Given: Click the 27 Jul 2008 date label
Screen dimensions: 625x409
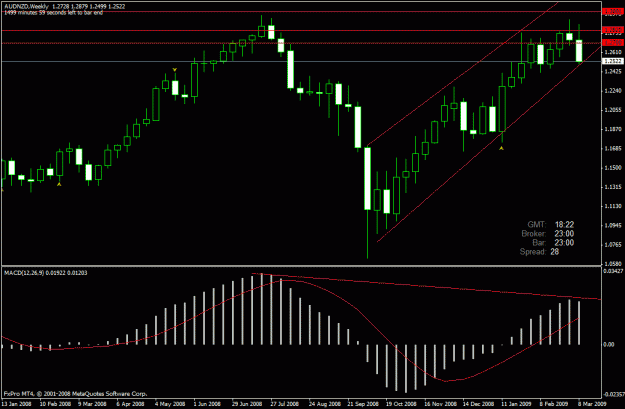Looking at the screenshot, I should pos(285,404).
